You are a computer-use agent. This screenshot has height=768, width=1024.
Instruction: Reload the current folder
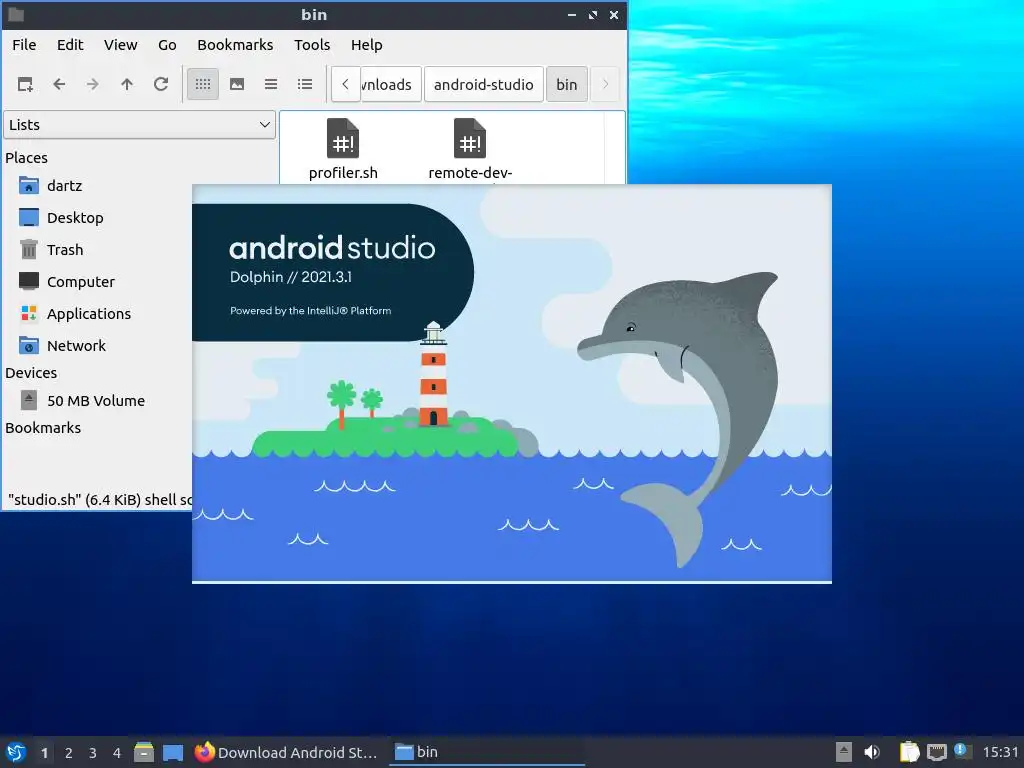point(161,84)
